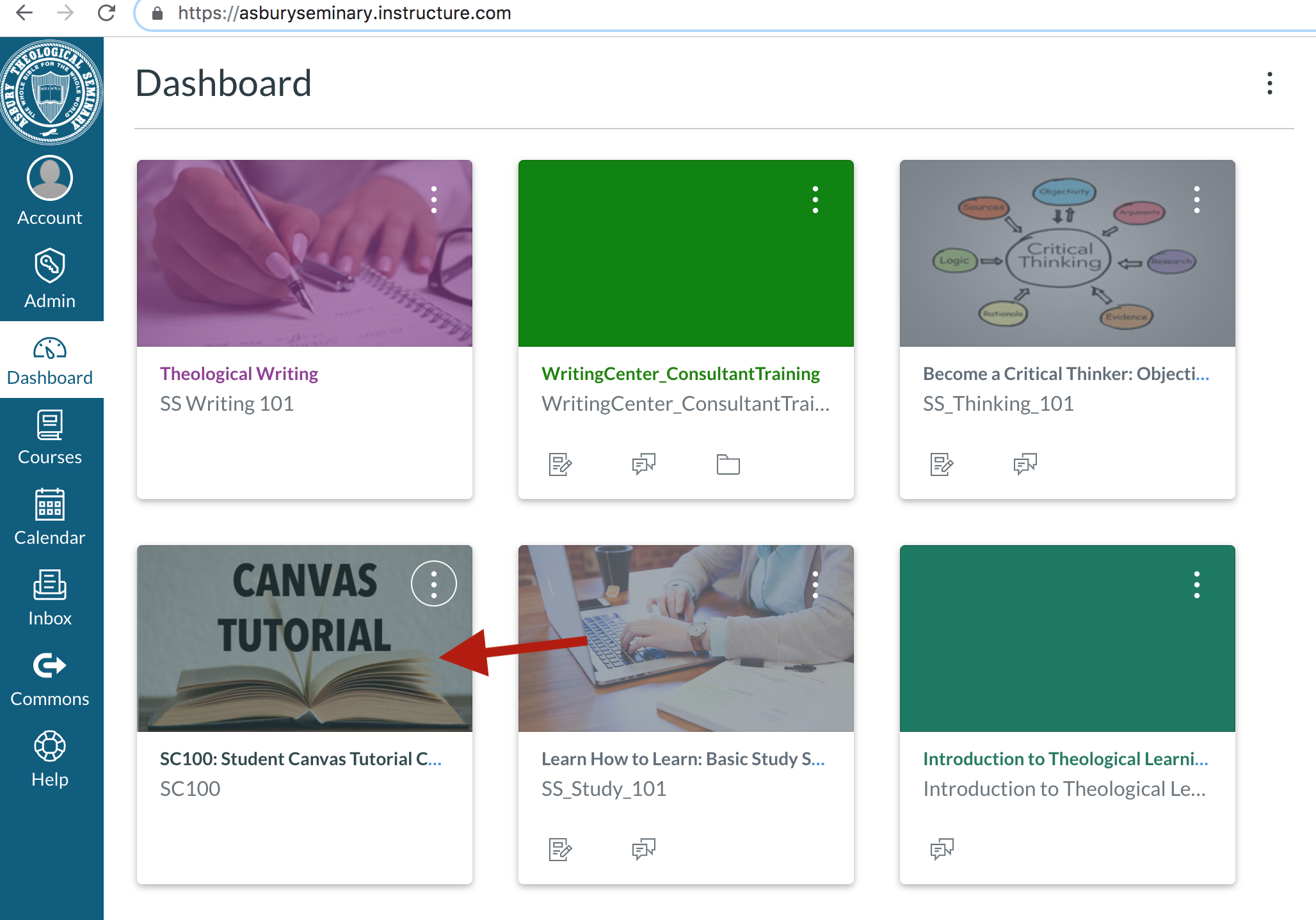Open Discussions icon on Introduction to Theological Learning card
Screen dimensions: 1316x920
pyautogui.click(x=942, y=849)
